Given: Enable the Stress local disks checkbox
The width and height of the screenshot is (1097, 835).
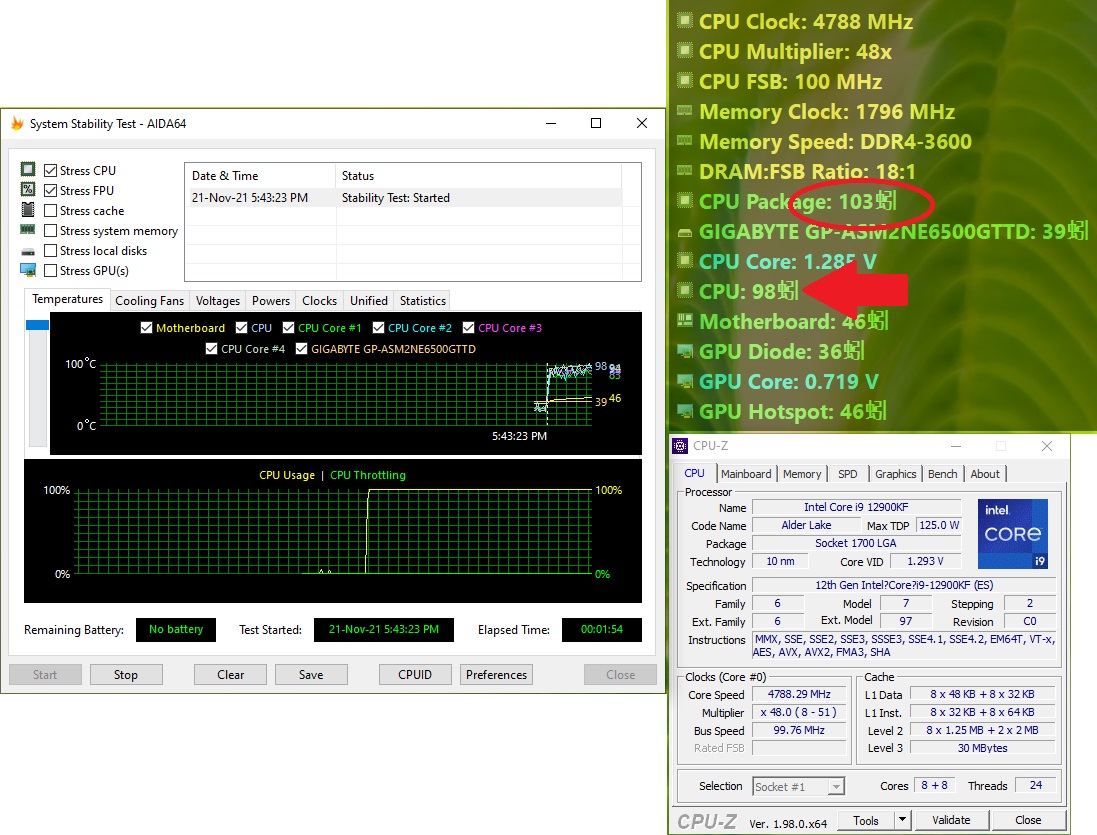Looking at the screenshot, I should (x=50, y=250).
